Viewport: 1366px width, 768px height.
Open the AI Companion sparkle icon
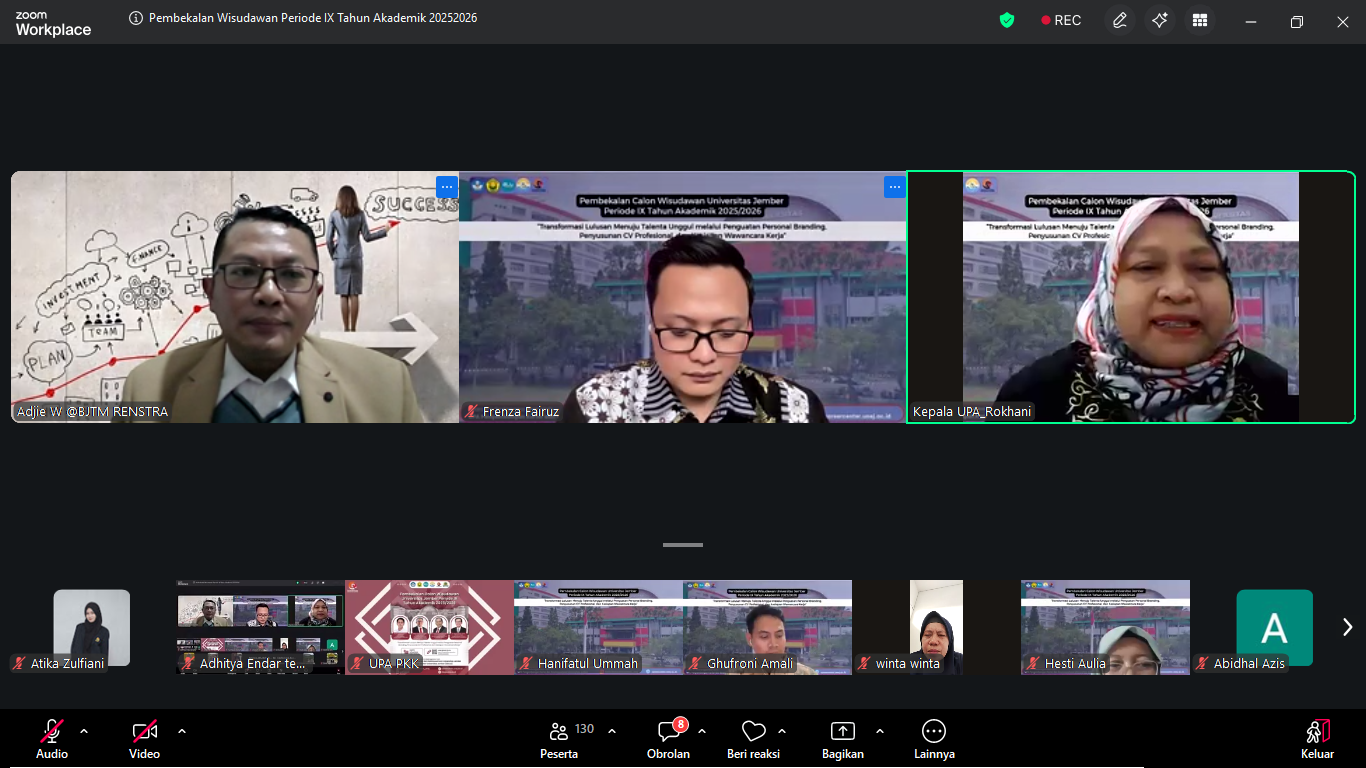(1160, 20)
